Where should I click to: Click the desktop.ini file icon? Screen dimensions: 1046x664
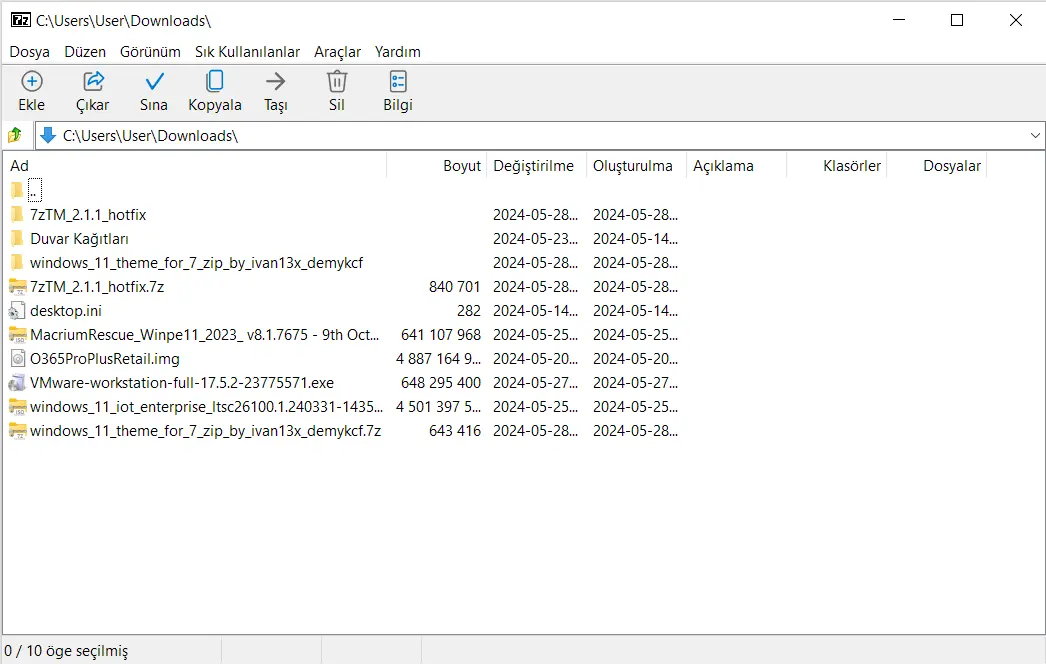17,311
